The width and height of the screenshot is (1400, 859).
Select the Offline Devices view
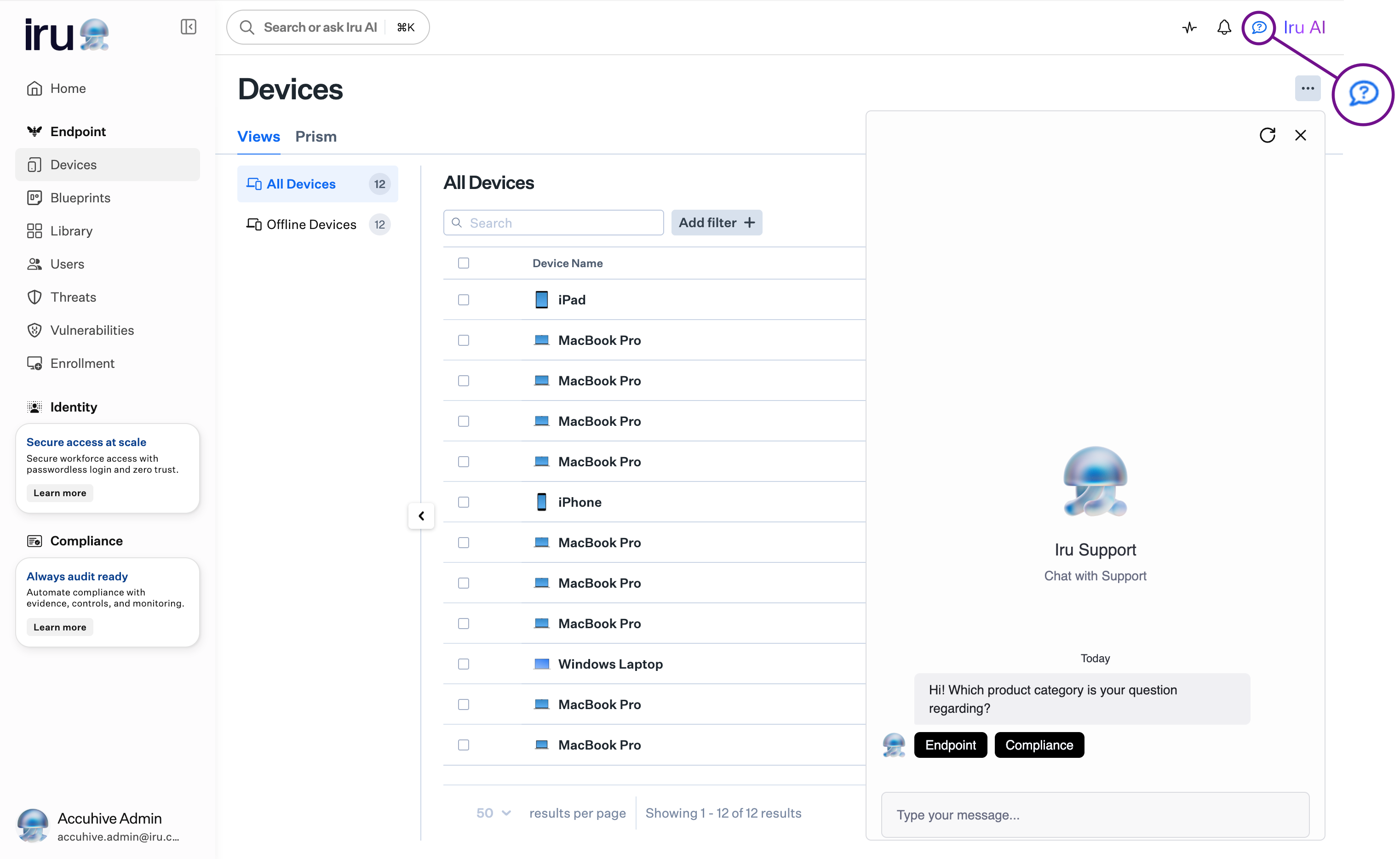[x=311, y=224]
